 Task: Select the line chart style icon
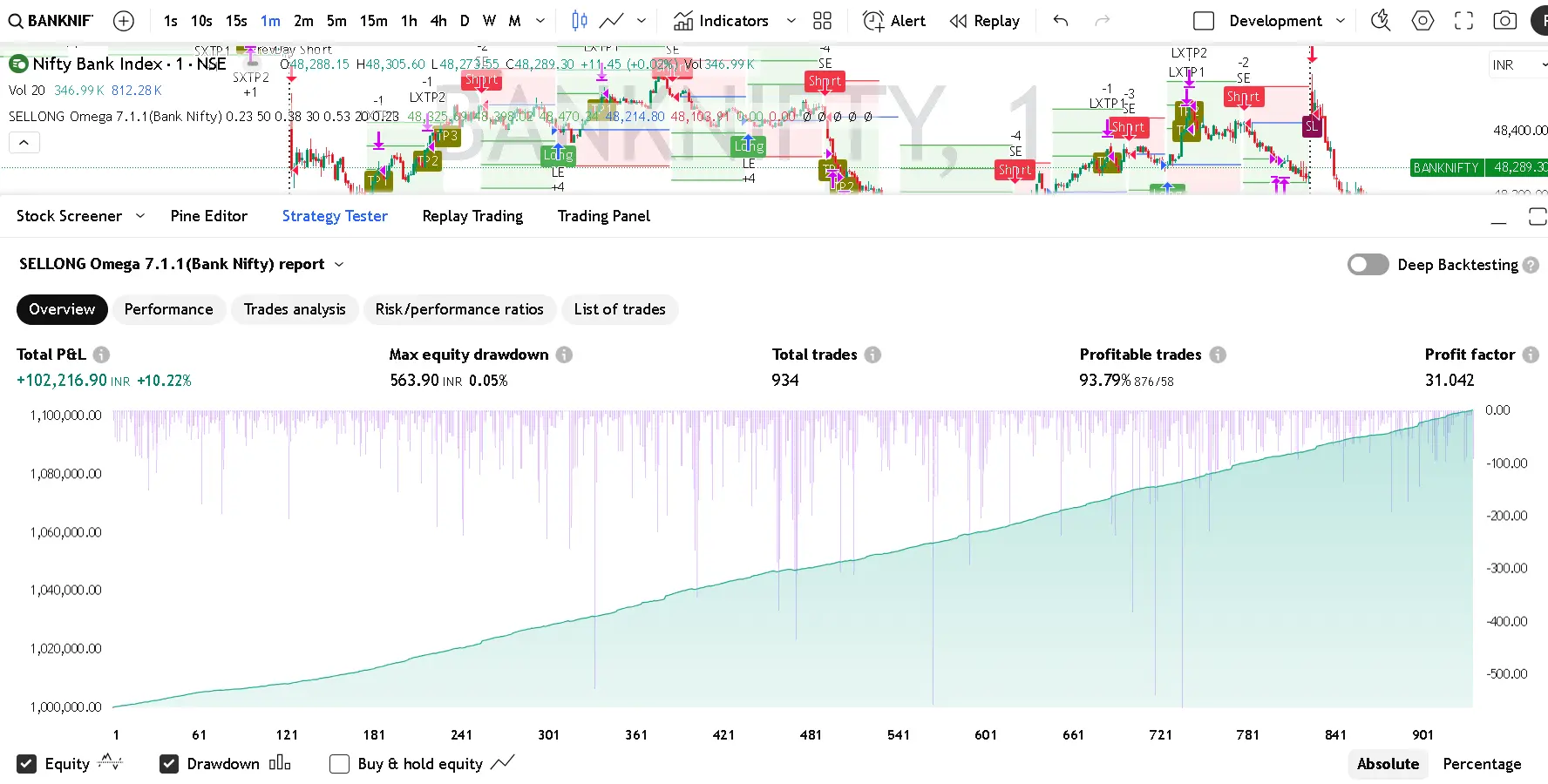(x=612, y=21)
